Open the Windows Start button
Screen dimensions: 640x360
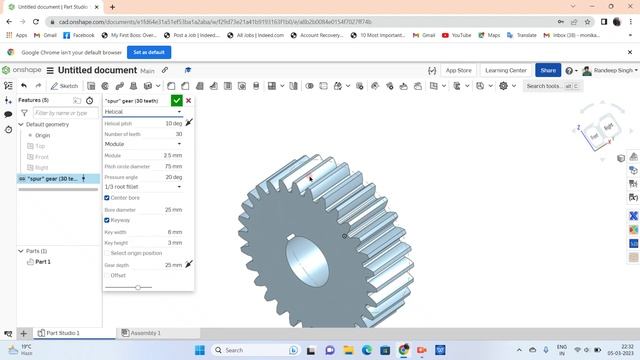pyautogui.click(x=200, y=350)
